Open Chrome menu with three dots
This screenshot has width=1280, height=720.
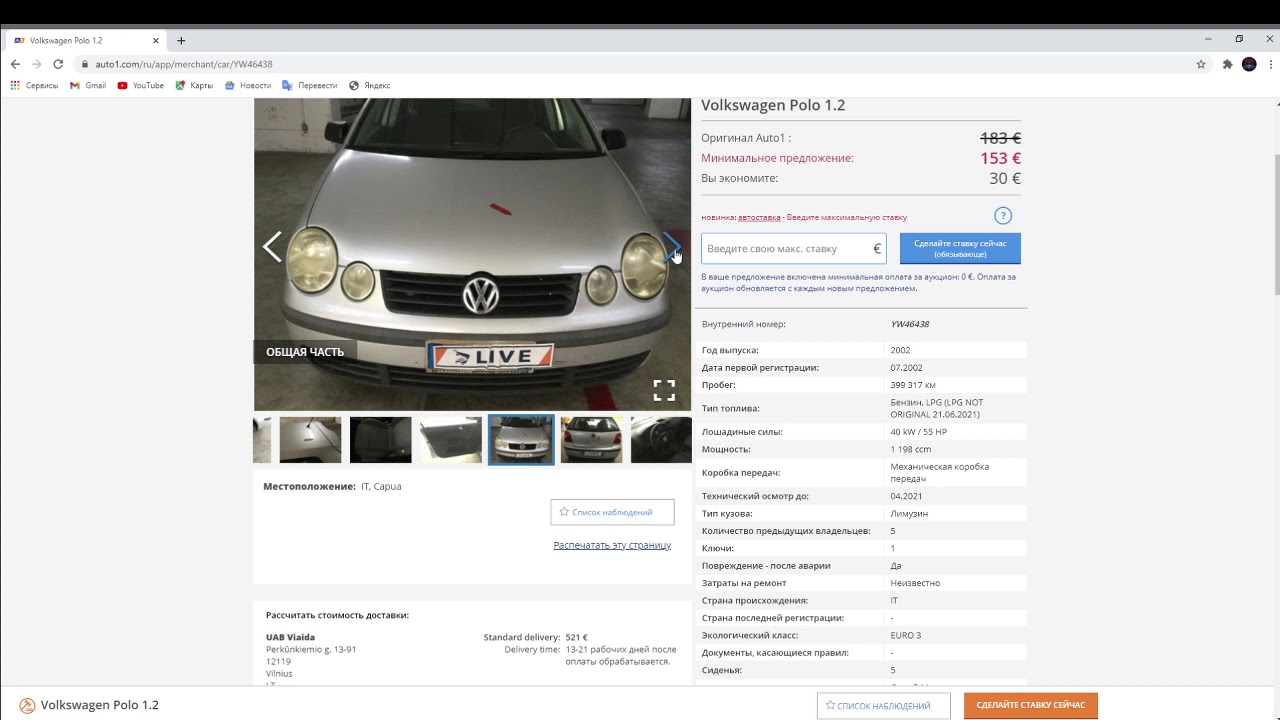click(1268, 64)
